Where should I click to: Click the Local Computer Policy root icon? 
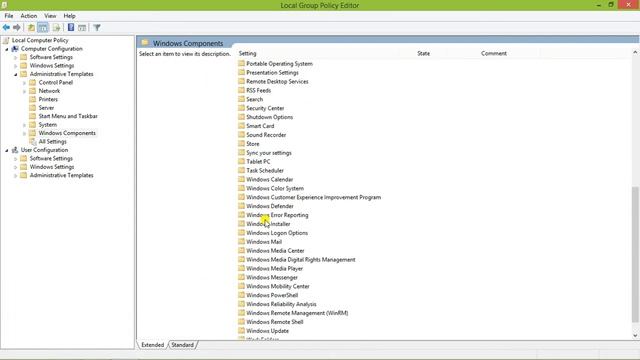tap(6, 40)
